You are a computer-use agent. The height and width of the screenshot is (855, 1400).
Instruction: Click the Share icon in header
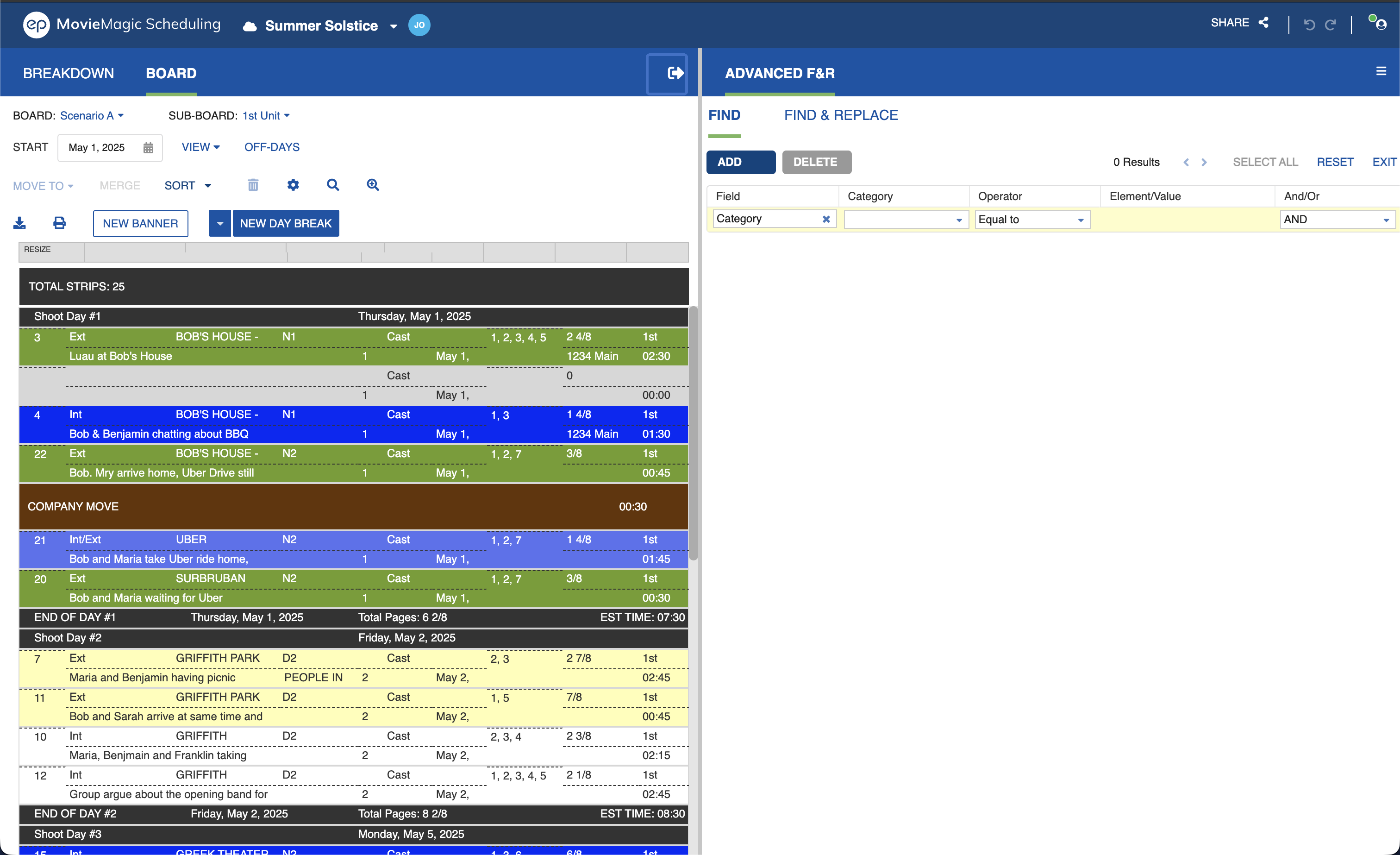(1263, 23)
